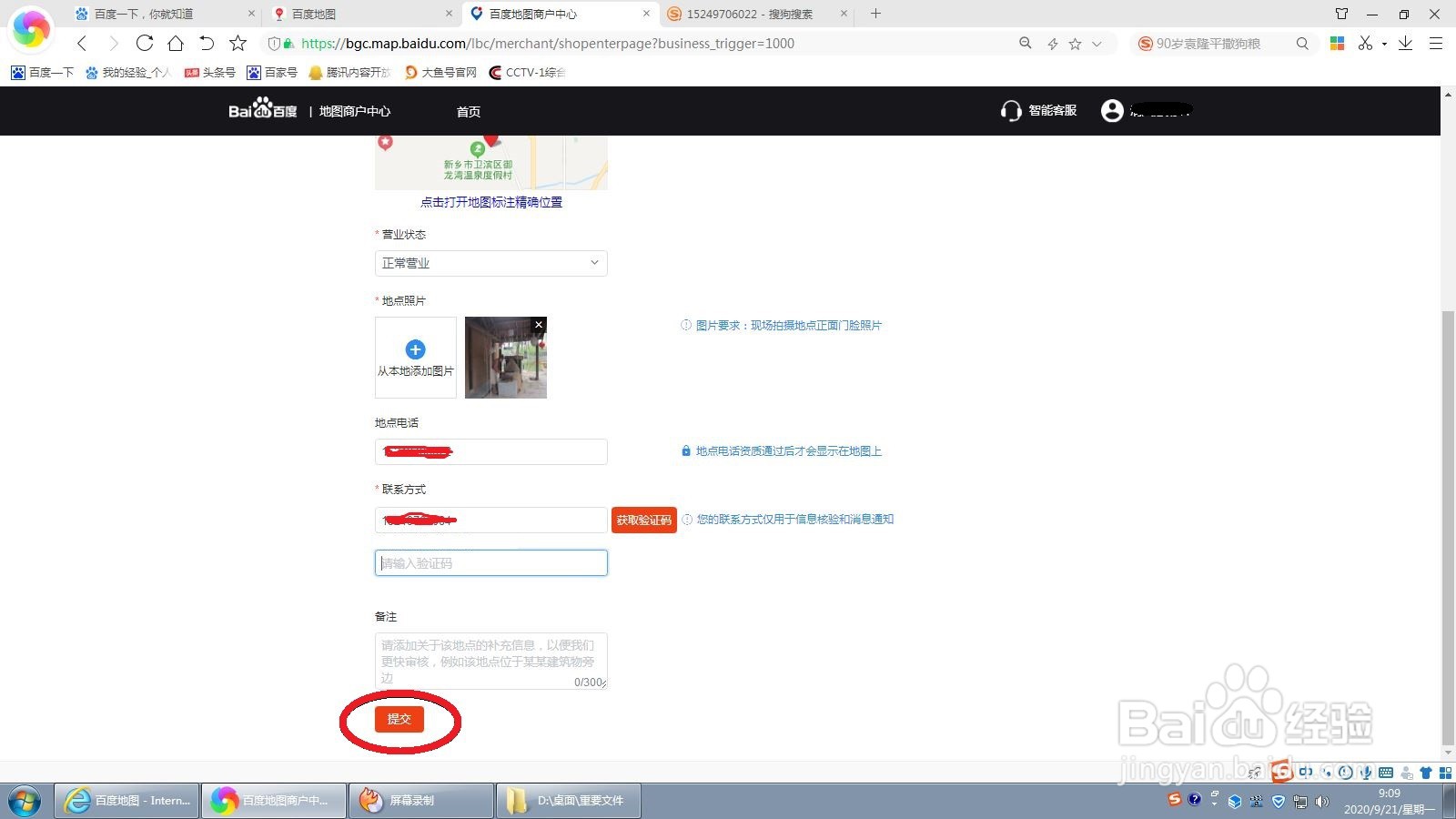Screen dimensions: 1456x819
Task: Click the 获取验证码 button
Action: click(x=644, y=520)
